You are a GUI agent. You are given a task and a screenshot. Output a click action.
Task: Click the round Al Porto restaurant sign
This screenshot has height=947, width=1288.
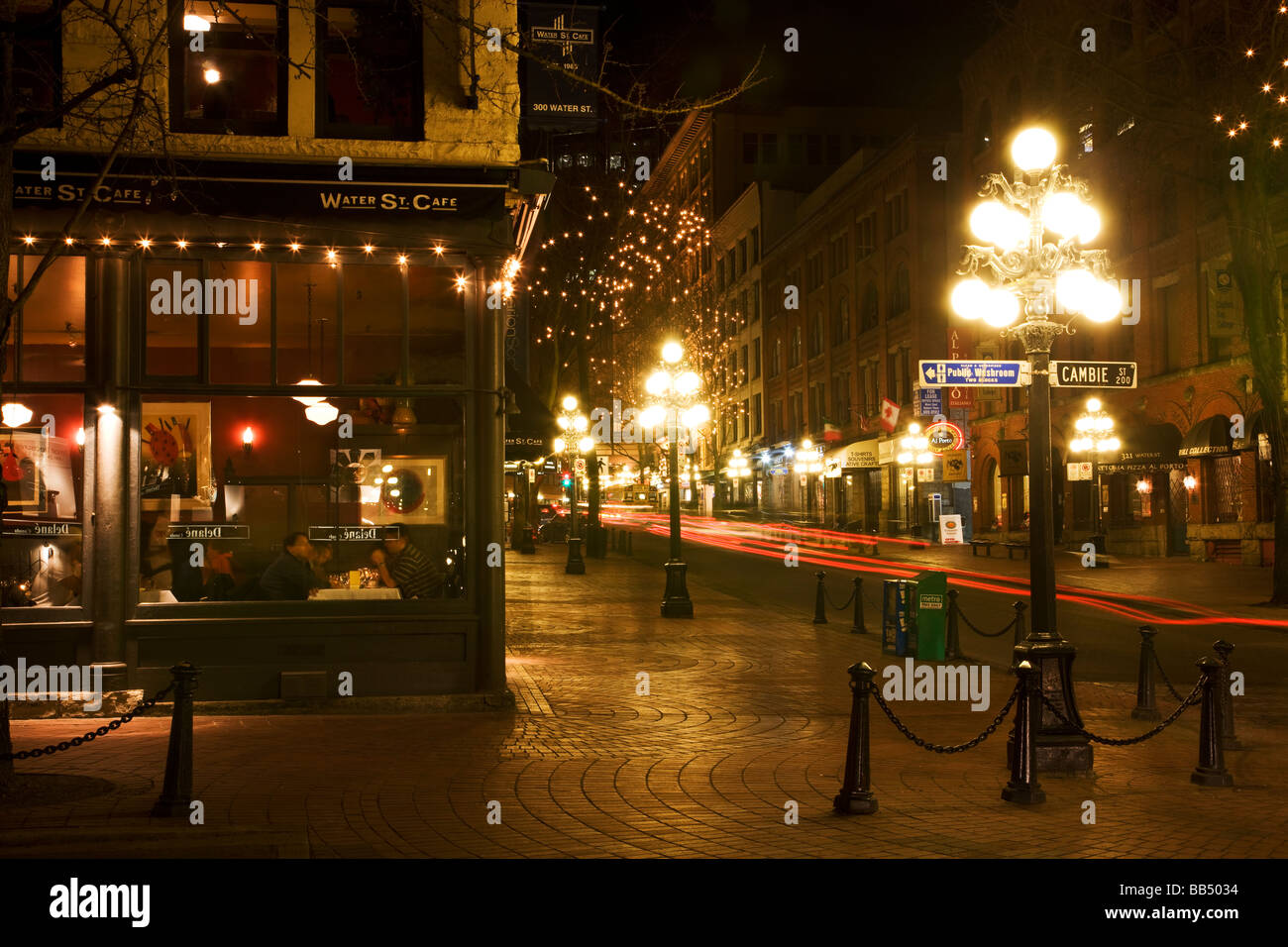pos(944,437)
